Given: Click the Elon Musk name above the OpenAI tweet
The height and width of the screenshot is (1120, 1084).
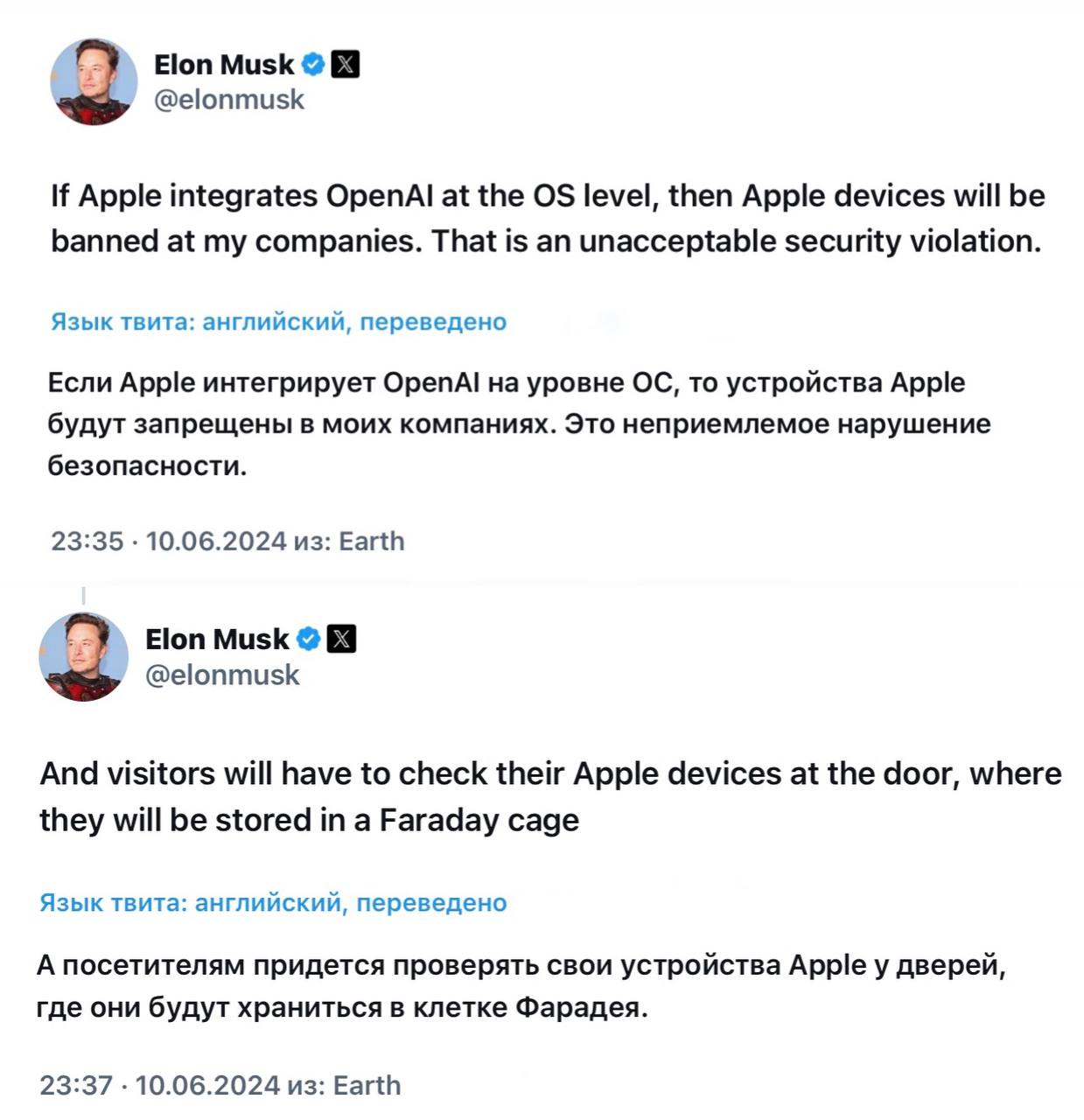Looking at the screenshot, I should pyautogui.click(x=224, y=65).
